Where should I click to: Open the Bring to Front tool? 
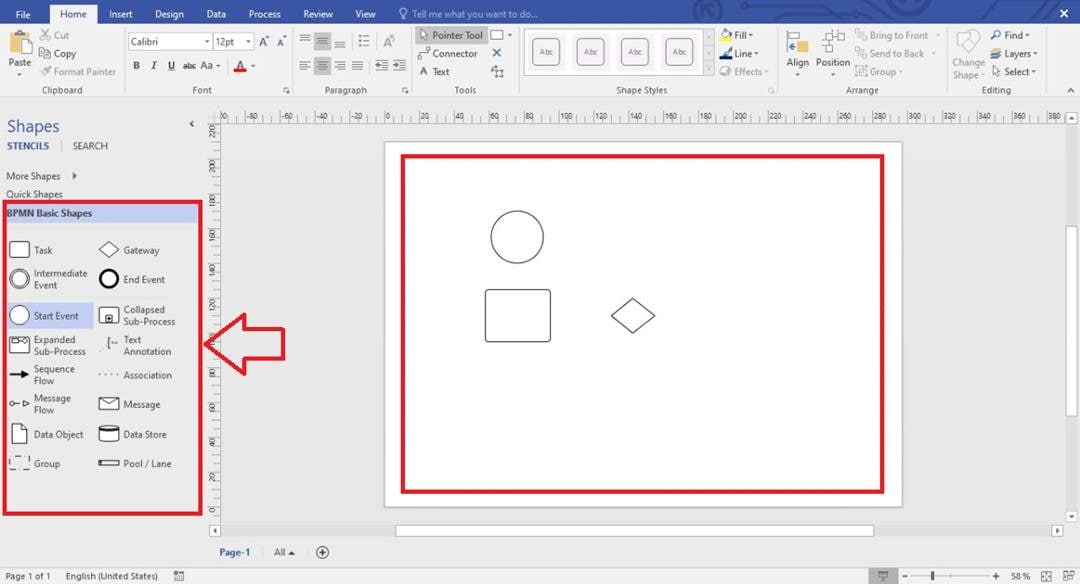[897, 33]
